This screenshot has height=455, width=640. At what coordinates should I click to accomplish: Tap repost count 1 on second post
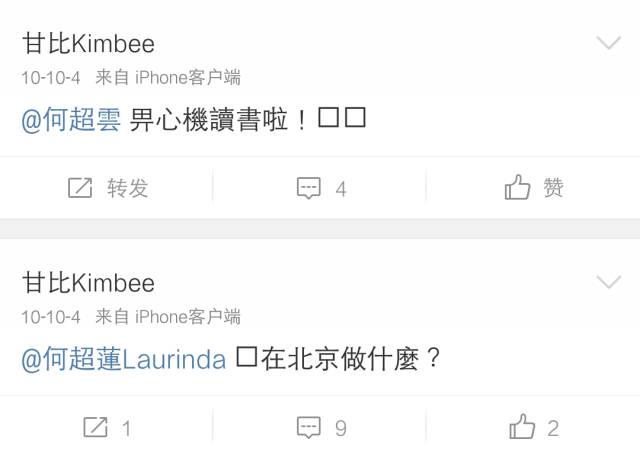127,428
